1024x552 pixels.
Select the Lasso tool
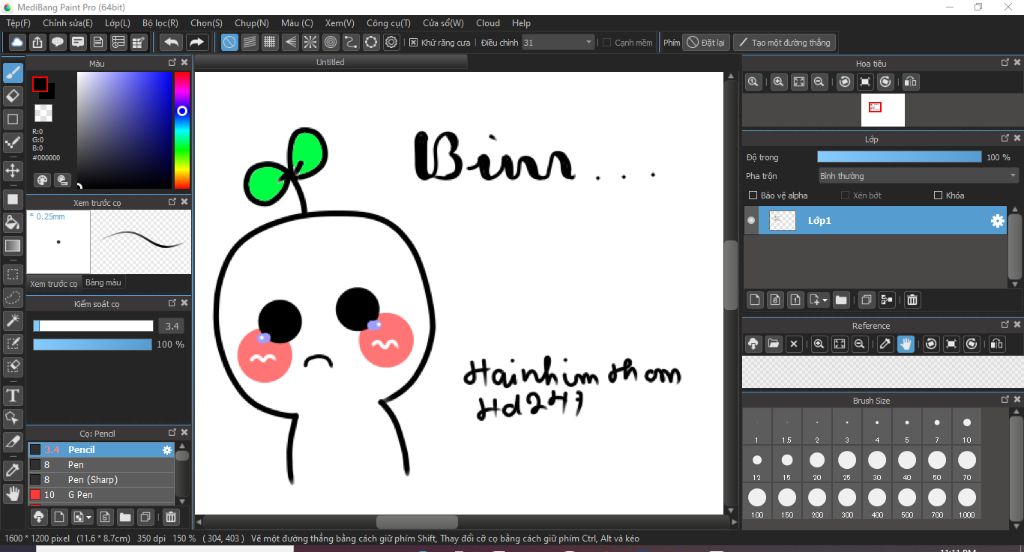click(12, 298)
